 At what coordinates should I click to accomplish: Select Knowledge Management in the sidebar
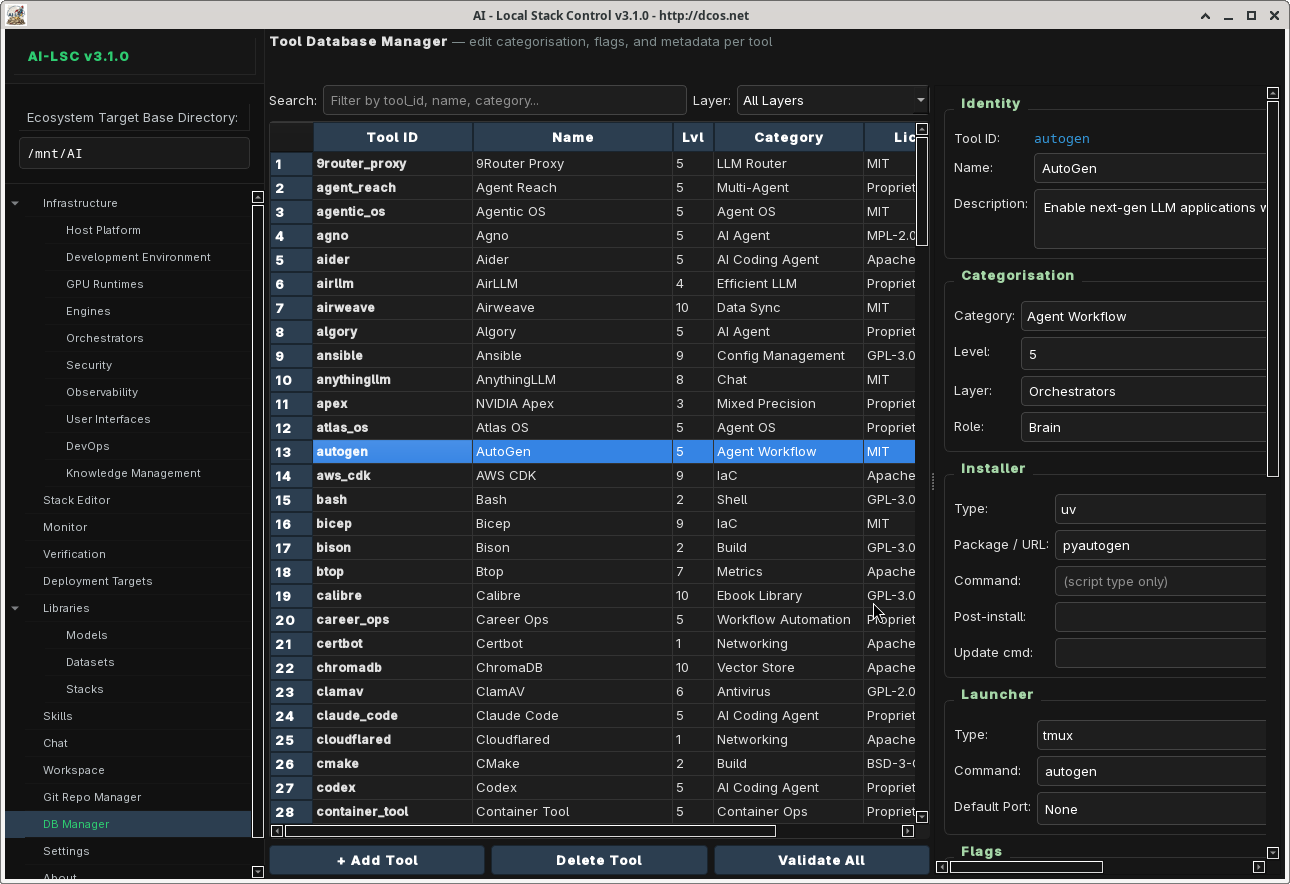[133, 474]
